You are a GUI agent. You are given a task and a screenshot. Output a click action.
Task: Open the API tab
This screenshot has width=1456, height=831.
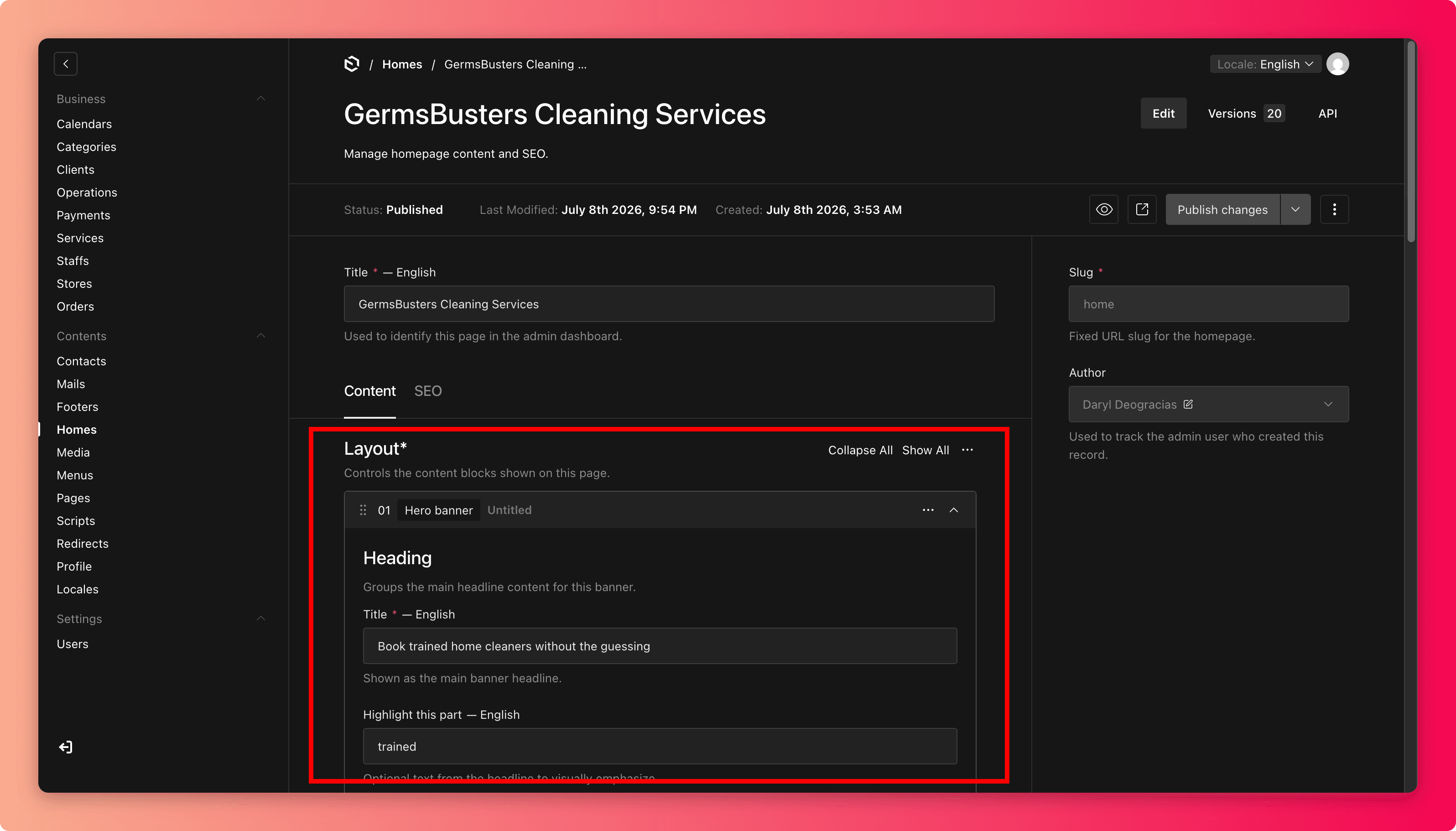point(1327,113)
